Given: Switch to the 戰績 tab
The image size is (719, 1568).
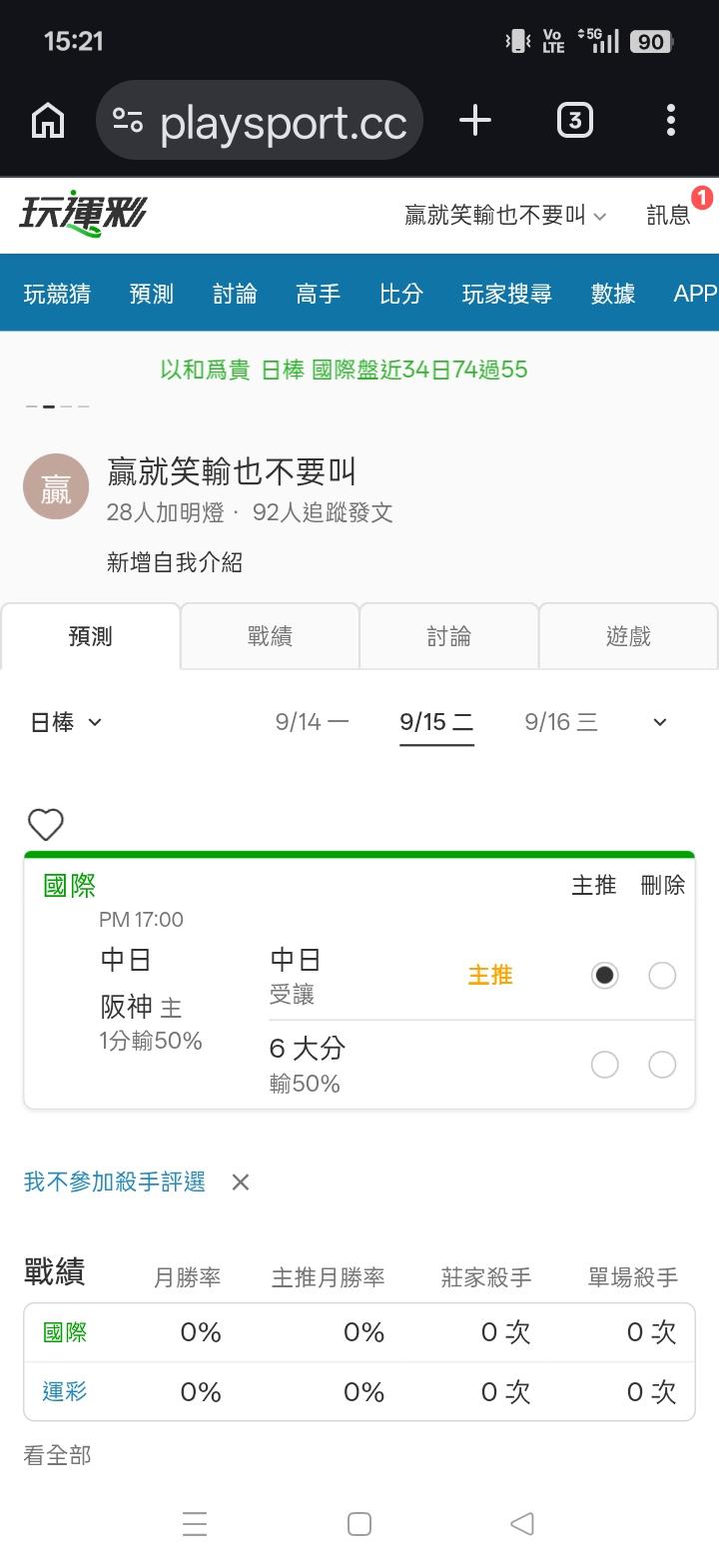Looking at the screenshot, I should click(270, 636).
